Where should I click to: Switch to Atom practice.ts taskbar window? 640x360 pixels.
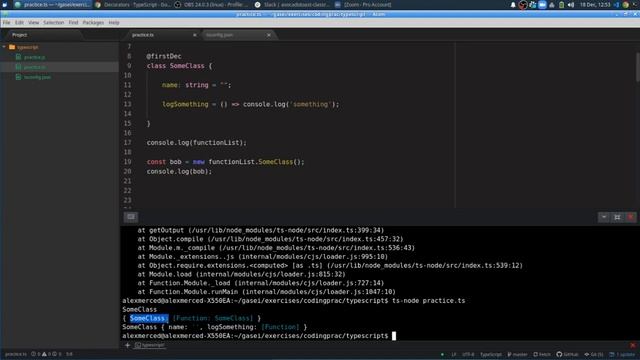coord(52,5)
